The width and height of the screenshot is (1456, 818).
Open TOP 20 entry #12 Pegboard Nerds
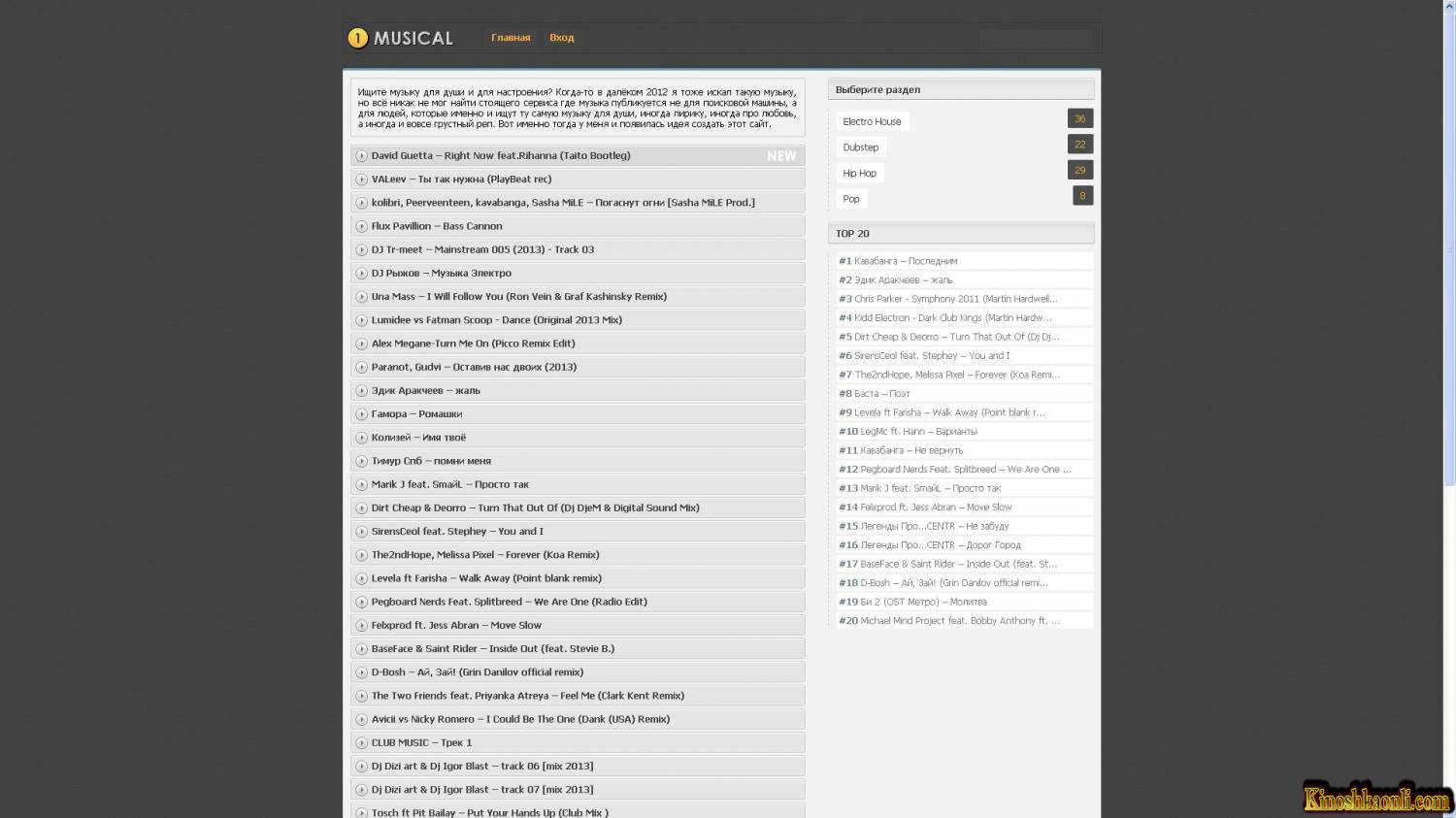click(x=965, y=469)
